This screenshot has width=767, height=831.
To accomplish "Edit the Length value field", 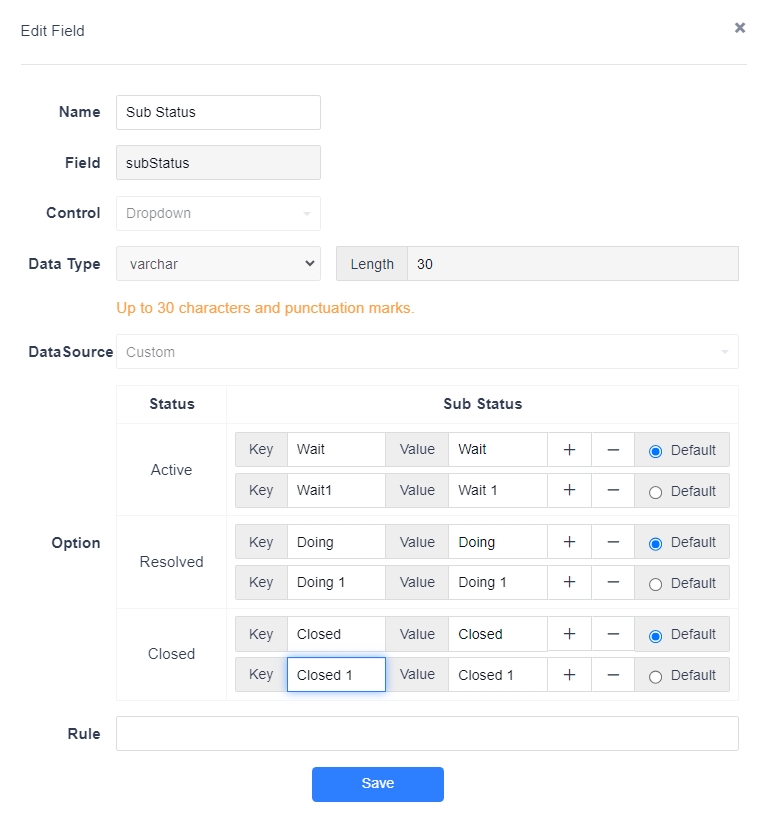I will [x=572, y=263].
